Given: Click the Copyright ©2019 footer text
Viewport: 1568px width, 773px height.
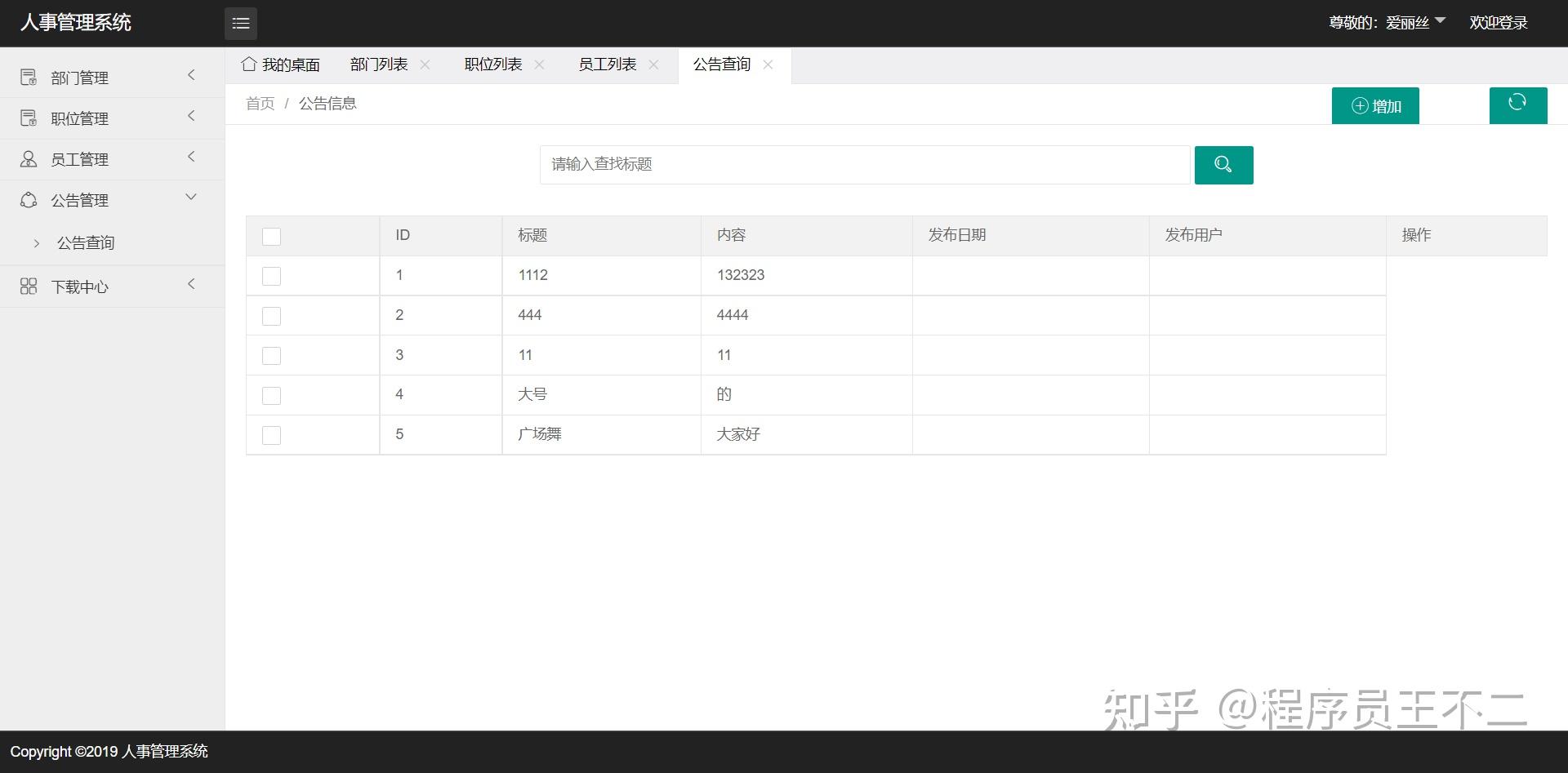Looking at the screenshot, I should tap(109, 752).
